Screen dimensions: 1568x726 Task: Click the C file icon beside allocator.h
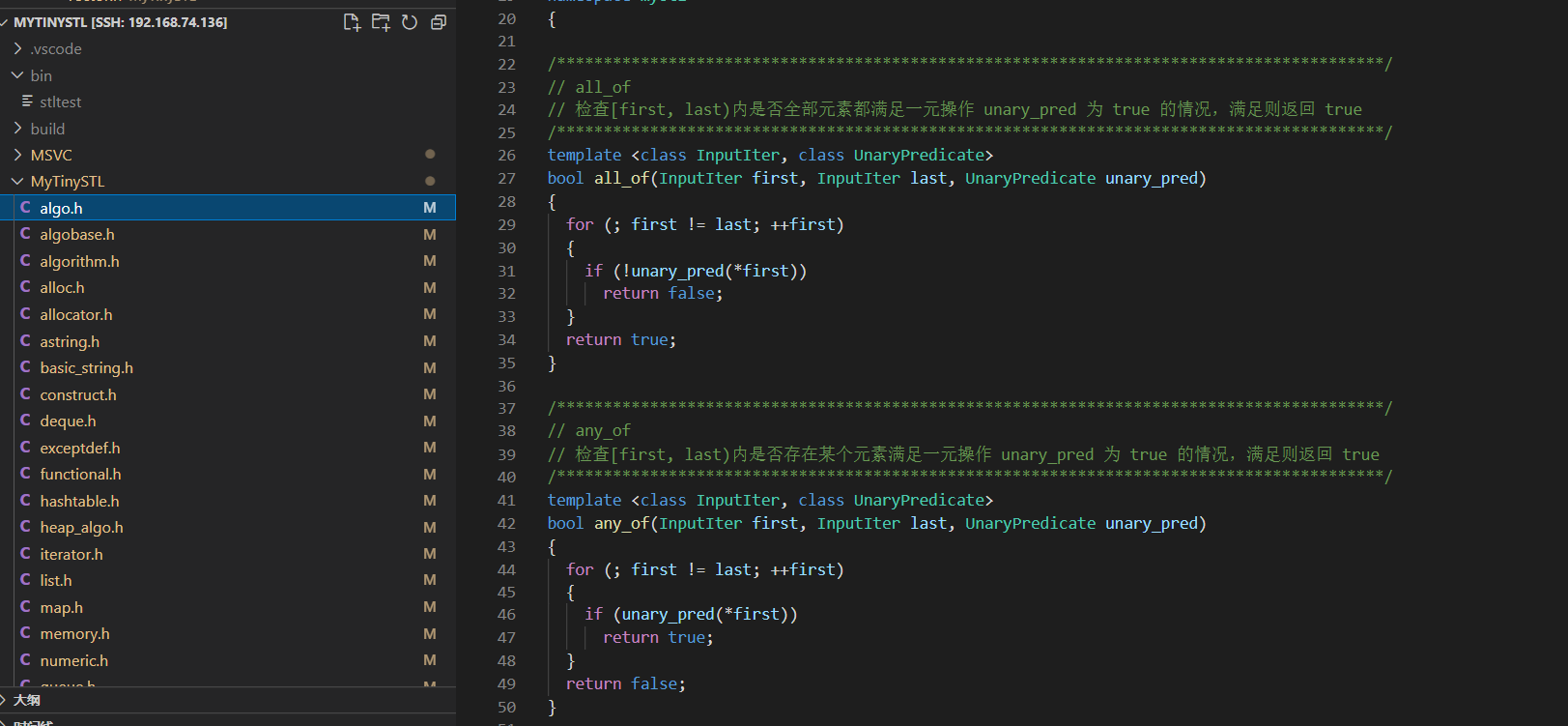coord(25,314)
